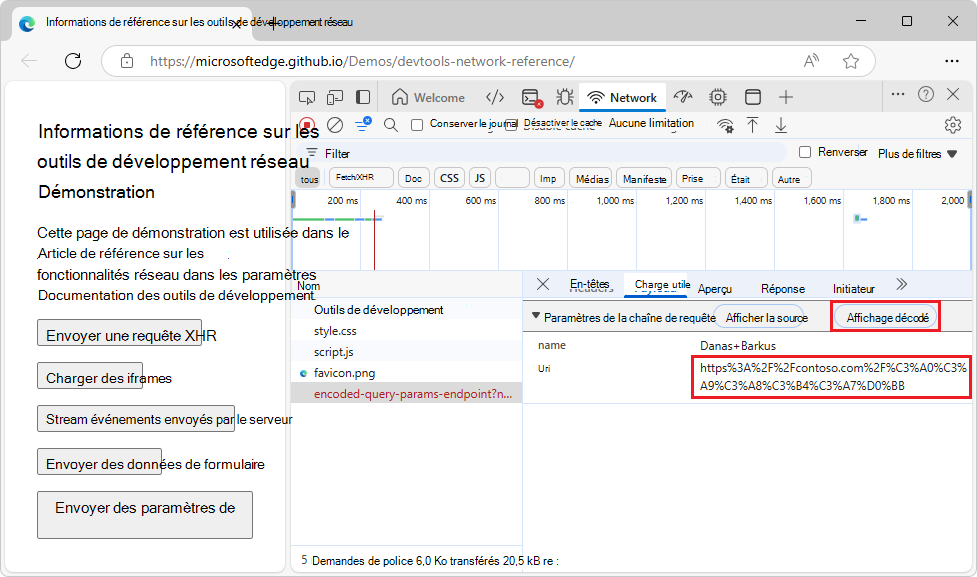Open Customize DevTools ellipsis menu
The height and width of the screenshot is (577, 977).
click(898, 94)
